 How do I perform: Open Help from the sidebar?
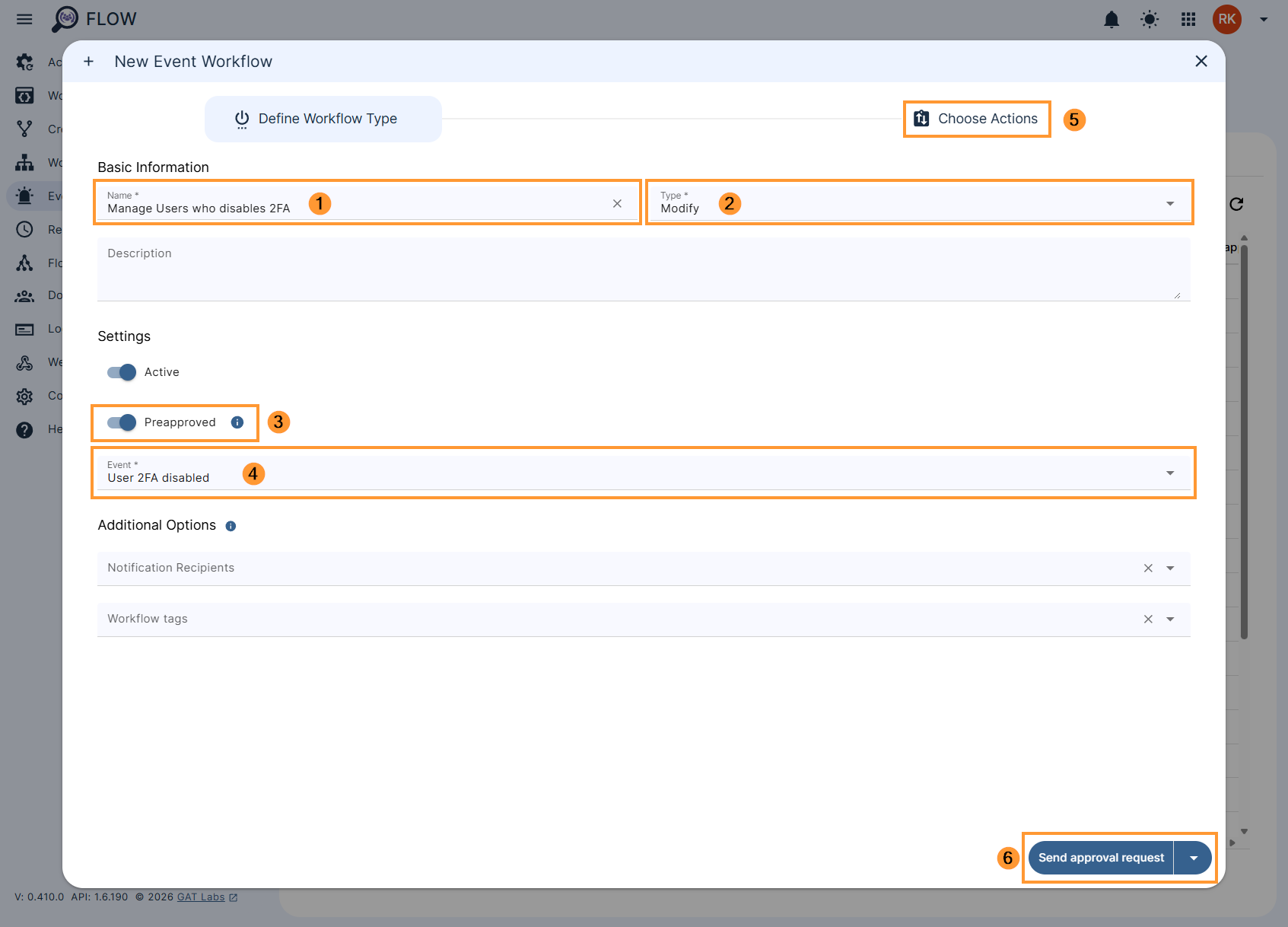point(24,429)
